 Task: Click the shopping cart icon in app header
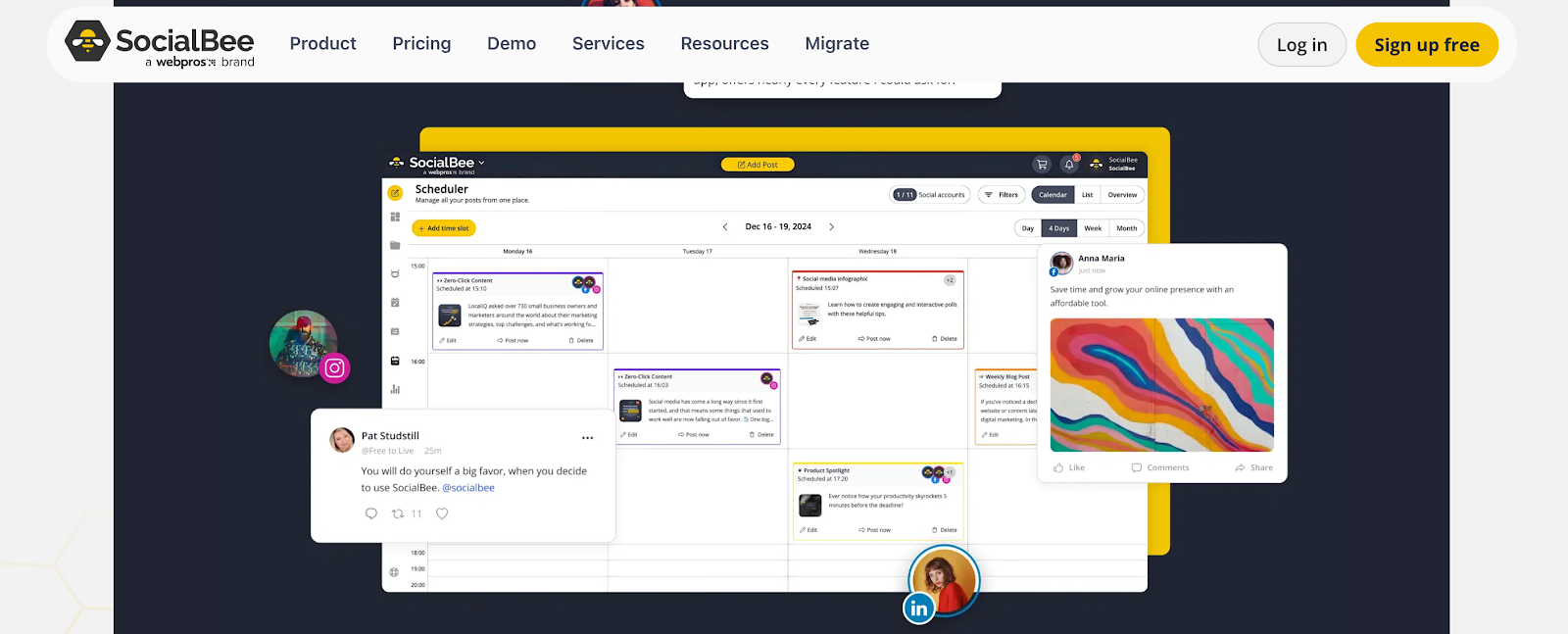[1042, 165]
